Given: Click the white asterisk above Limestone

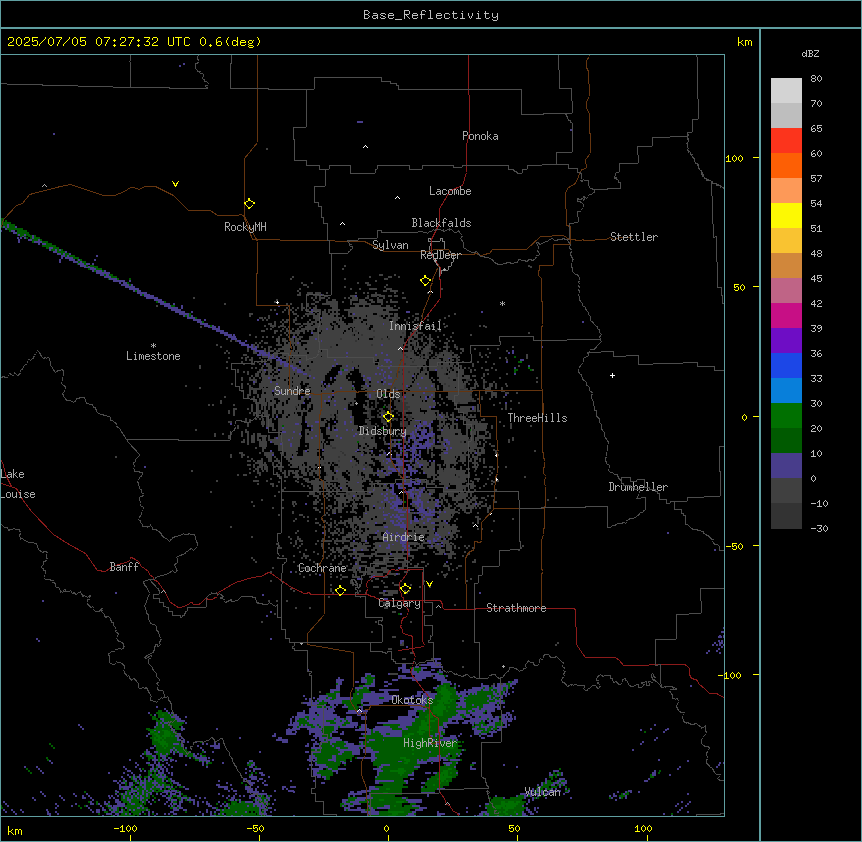Looking at the screenshot, I should (153, 346).
